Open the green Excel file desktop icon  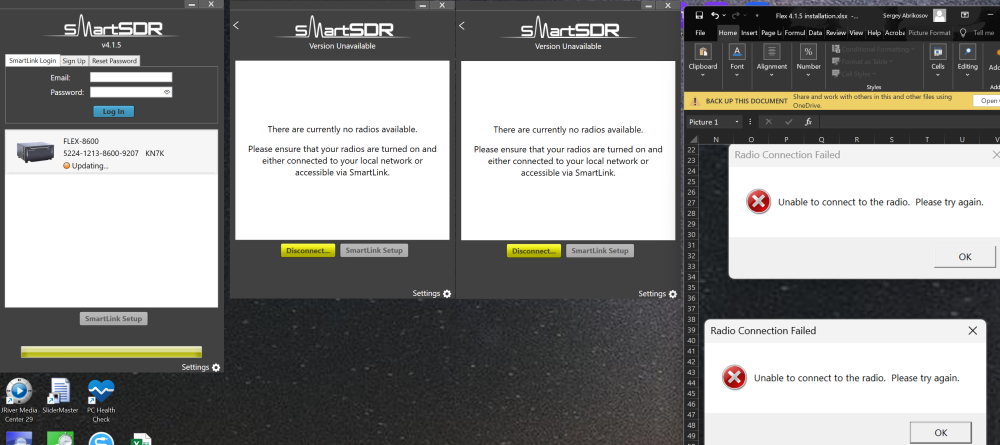pyautogui.click(x=141, y=439)
